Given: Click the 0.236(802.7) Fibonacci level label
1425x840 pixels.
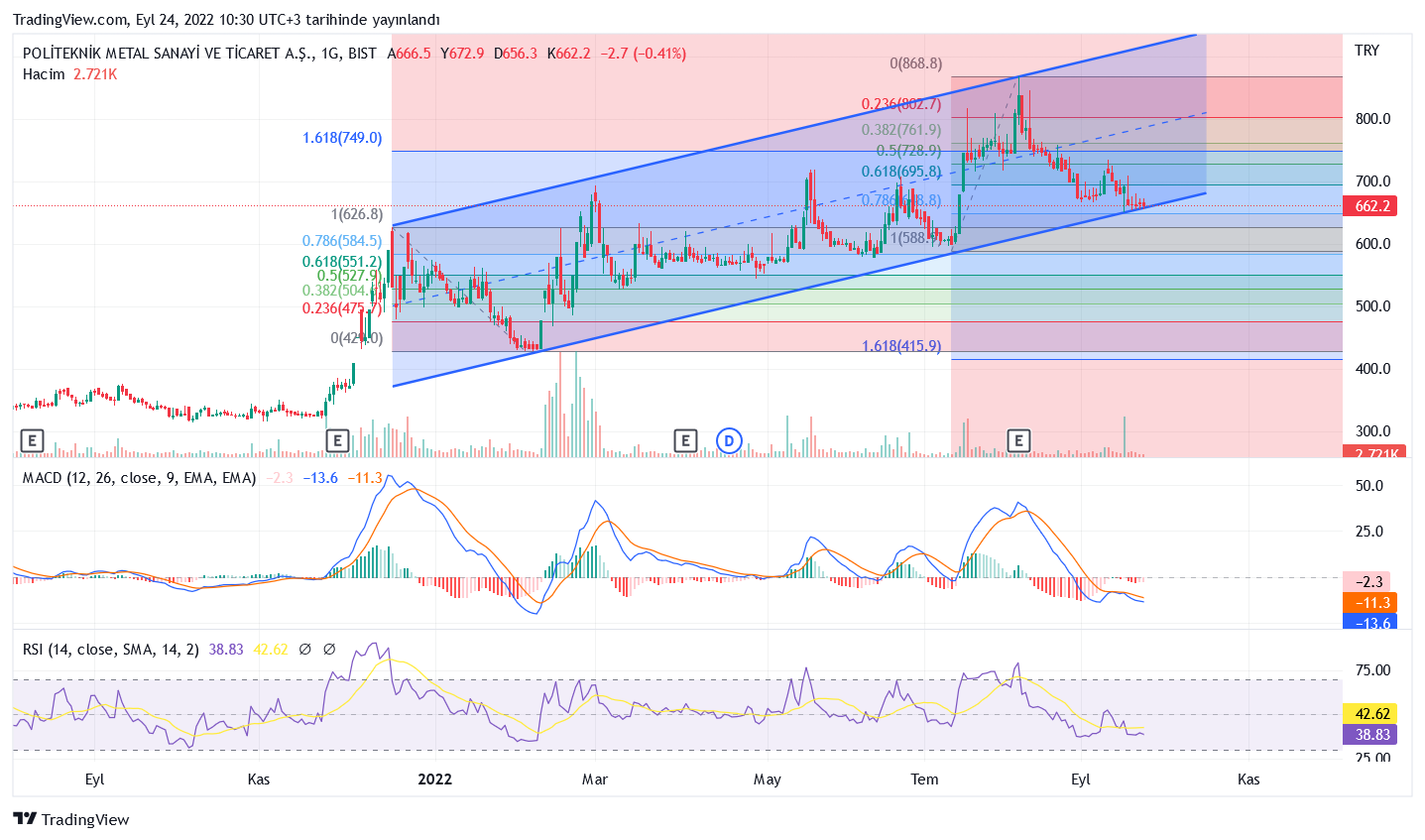Looking at the screenshot, I should click(x=900, y=104).
